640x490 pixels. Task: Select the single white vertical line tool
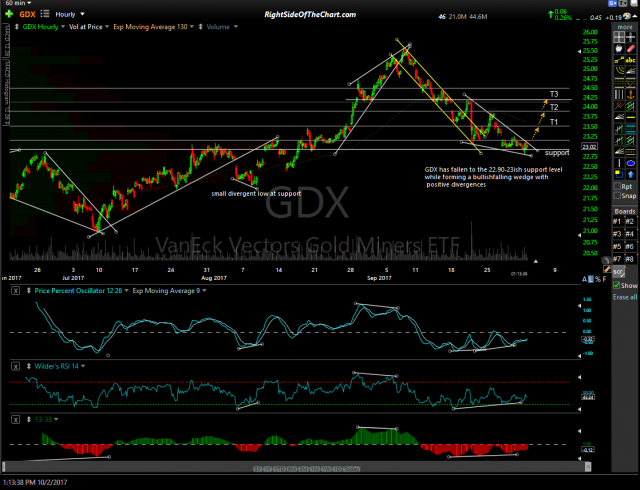tap(619, 163)
